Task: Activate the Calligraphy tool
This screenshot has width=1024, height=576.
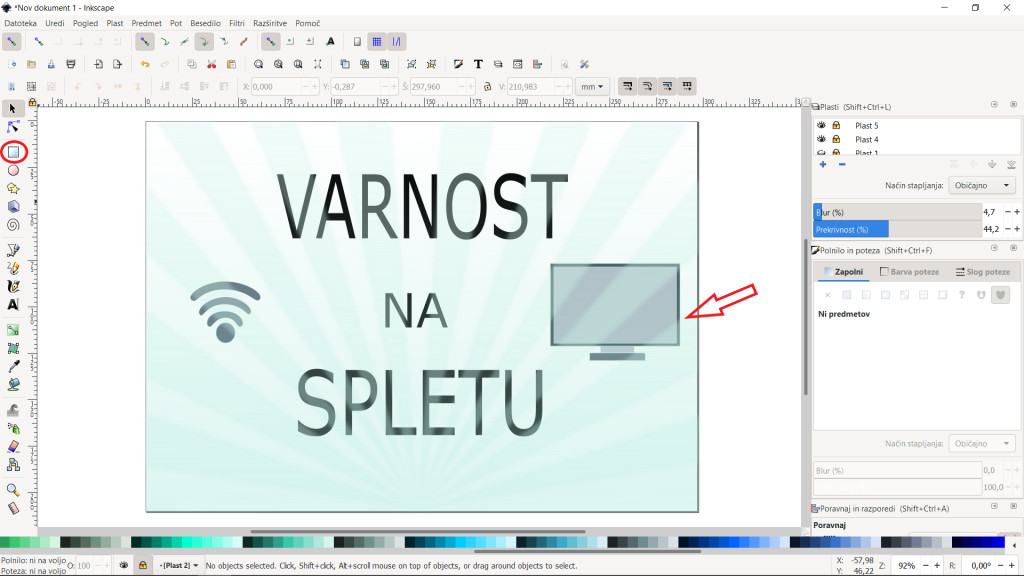Action: coord(13,287)
